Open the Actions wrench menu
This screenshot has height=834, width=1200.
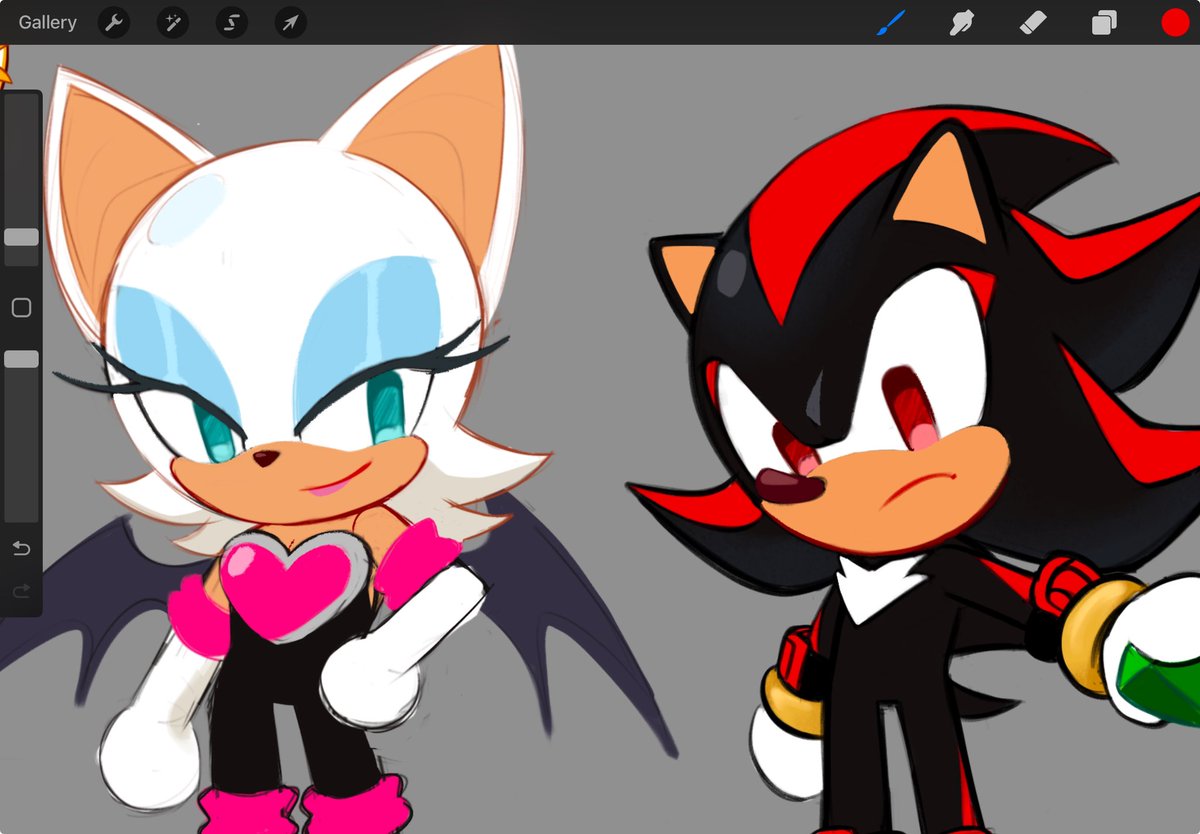[x=114, y=22]
